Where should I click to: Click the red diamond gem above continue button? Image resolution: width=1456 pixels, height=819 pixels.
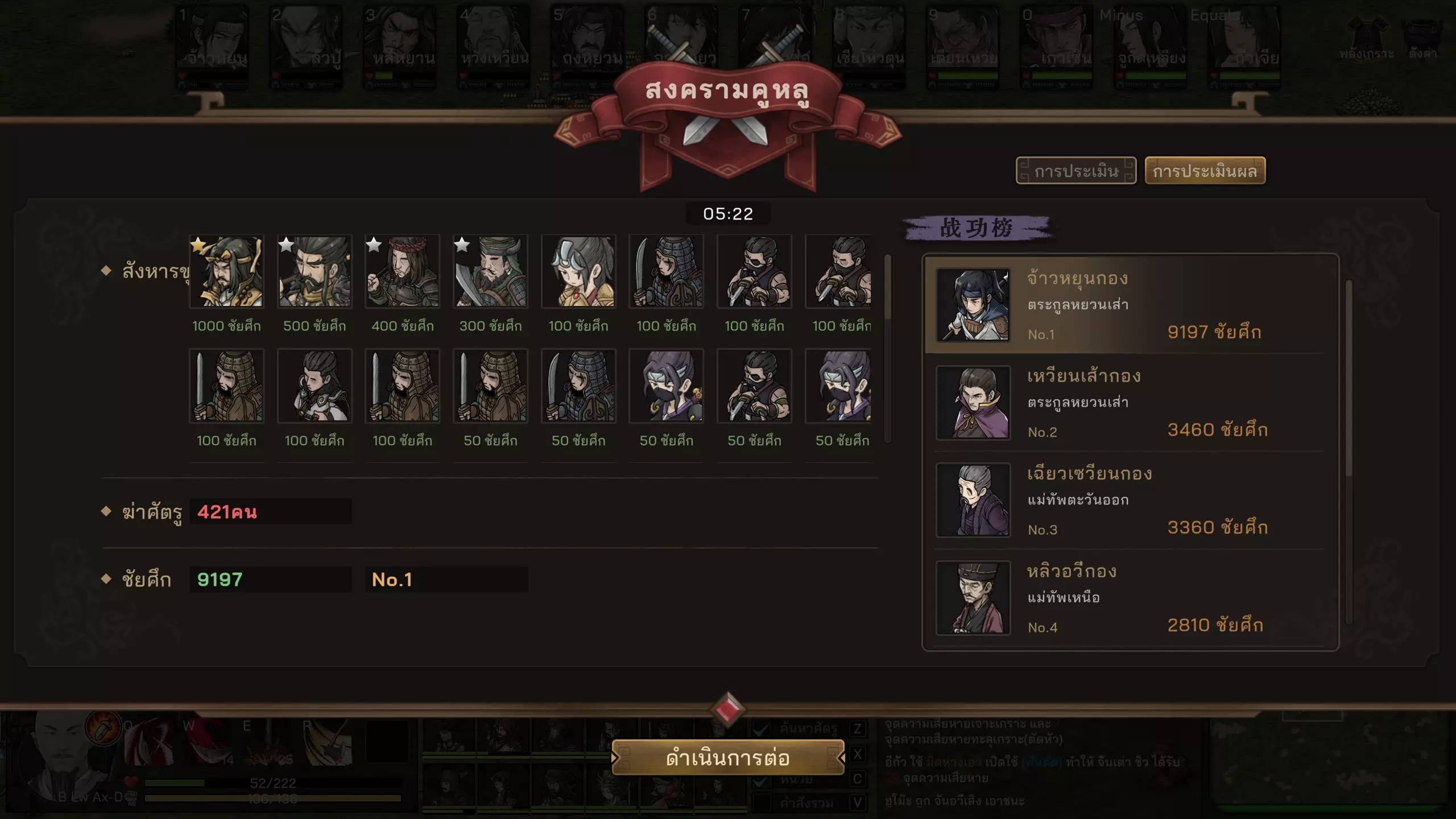(x=728, y=709)
